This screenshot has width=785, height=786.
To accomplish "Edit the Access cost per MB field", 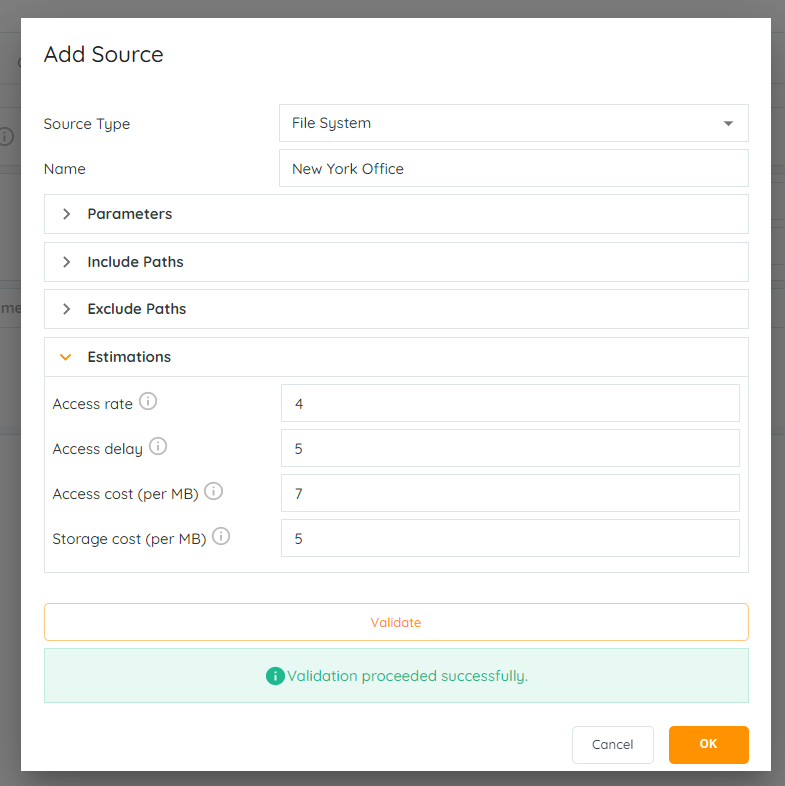I will (510, 493).
